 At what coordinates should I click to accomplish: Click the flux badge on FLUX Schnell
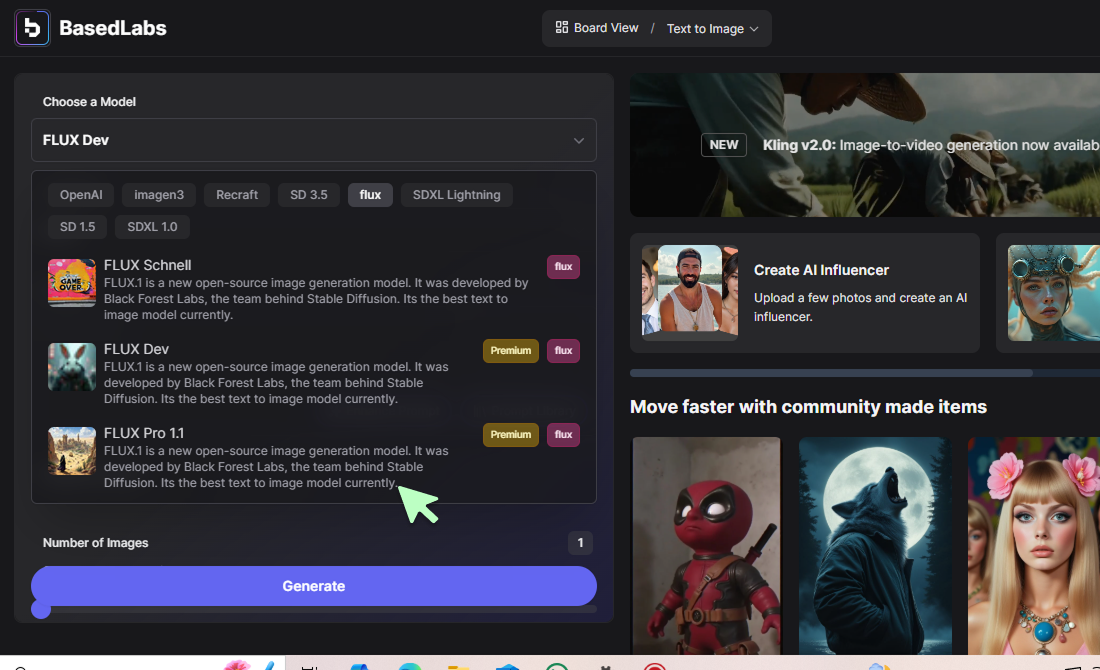(x=563, y=267)
